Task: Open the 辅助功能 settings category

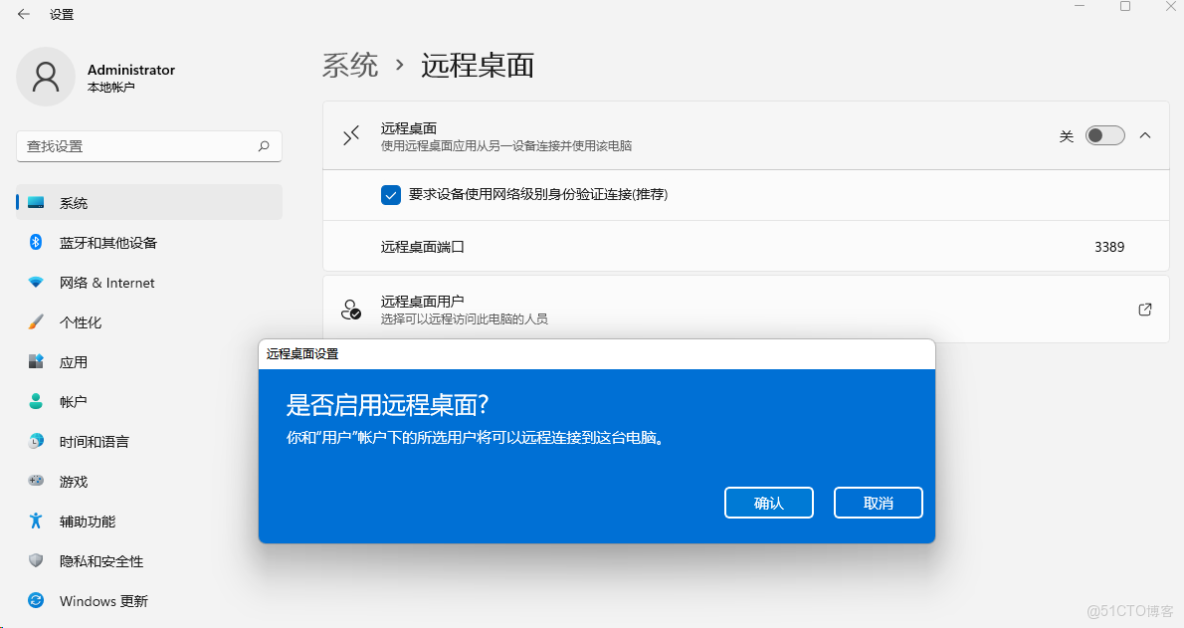Action: click(x=85, y=521)
